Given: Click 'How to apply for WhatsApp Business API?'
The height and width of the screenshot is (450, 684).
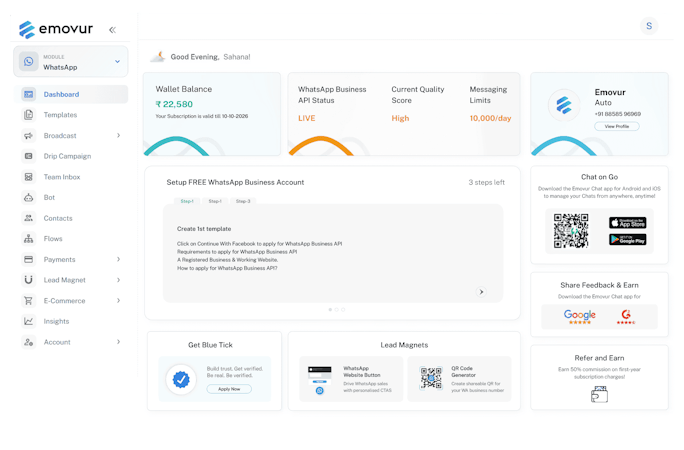Looking at the screenshot, I should tap(227, 268).
